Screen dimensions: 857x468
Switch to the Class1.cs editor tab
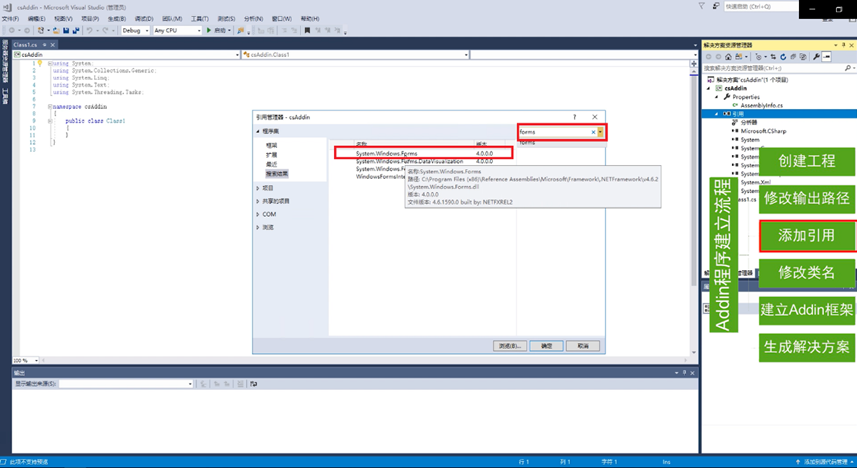pos(25,45)
